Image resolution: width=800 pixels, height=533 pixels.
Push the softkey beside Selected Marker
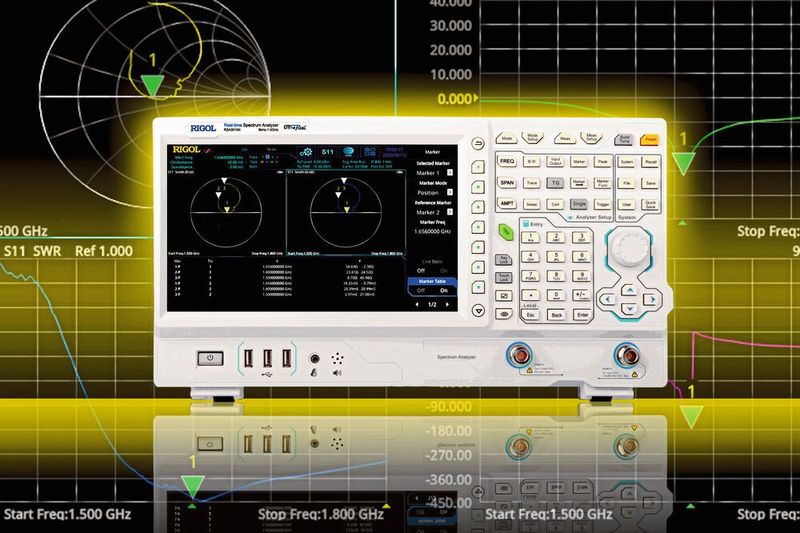pyautogui.click(x=478, y=166)
